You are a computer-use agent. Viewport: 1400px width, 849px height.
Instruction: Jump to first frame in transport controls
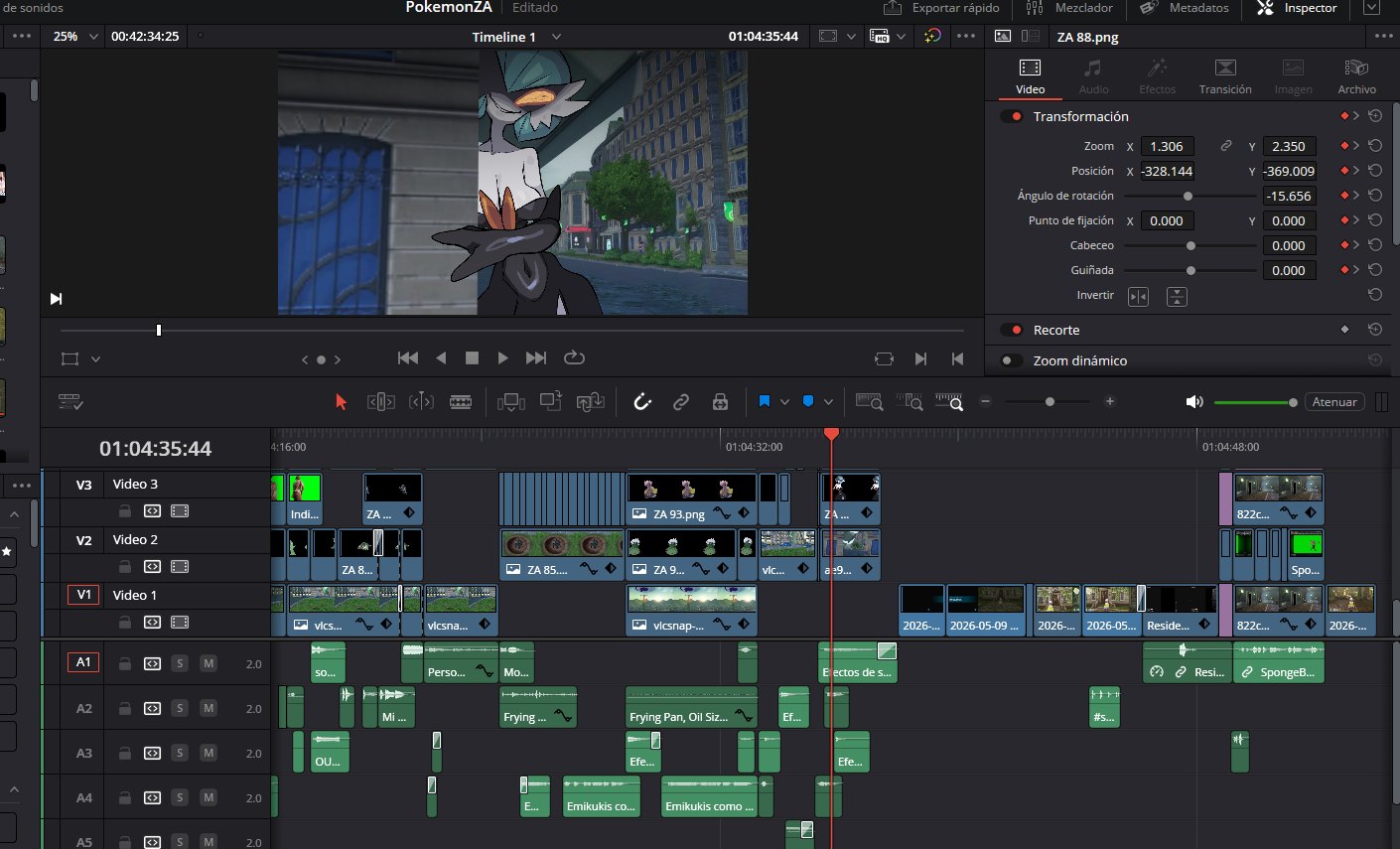(408, 357)
